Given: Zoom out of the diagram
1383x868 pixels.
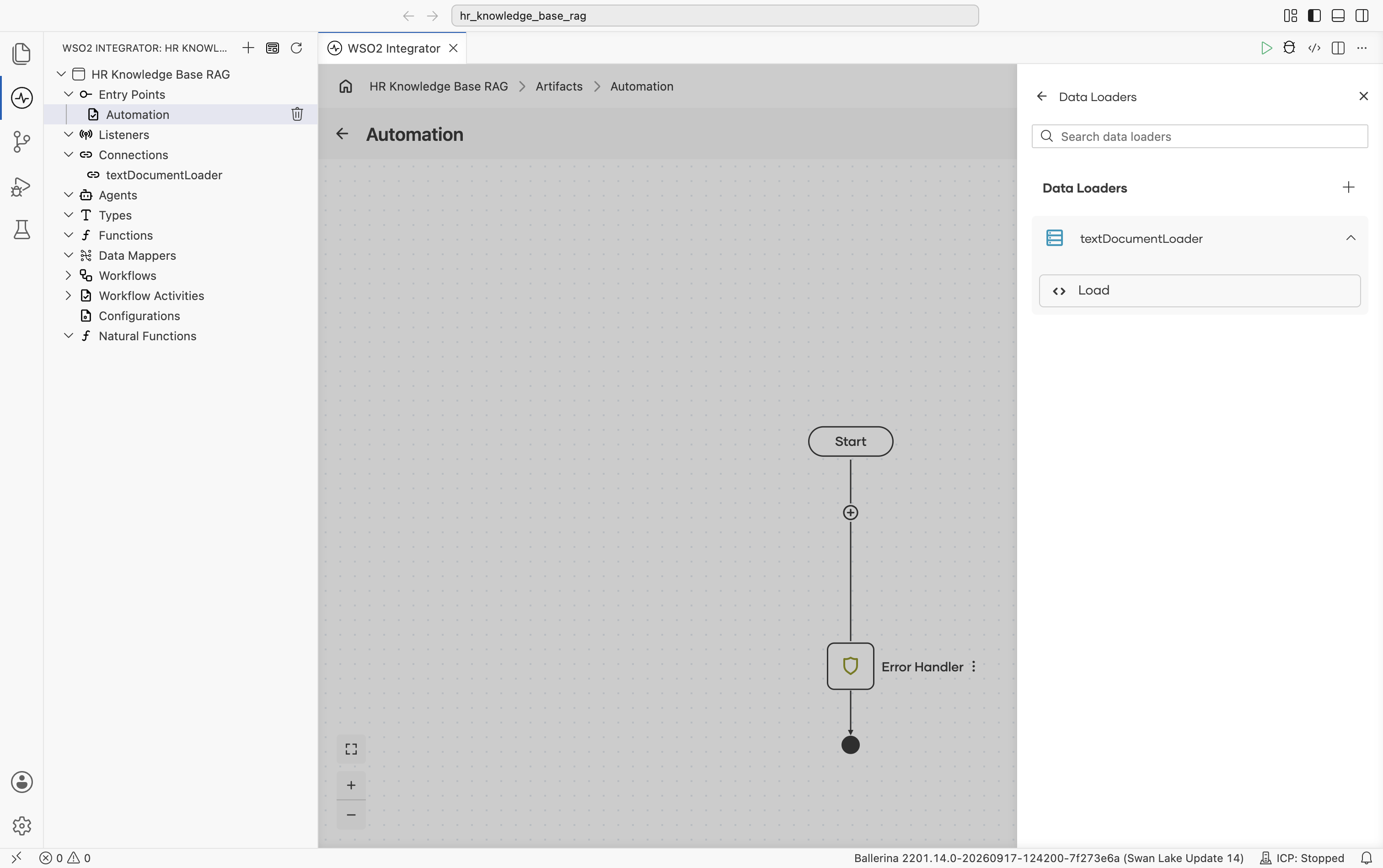Looking at the screenshot, I should 351,814.
